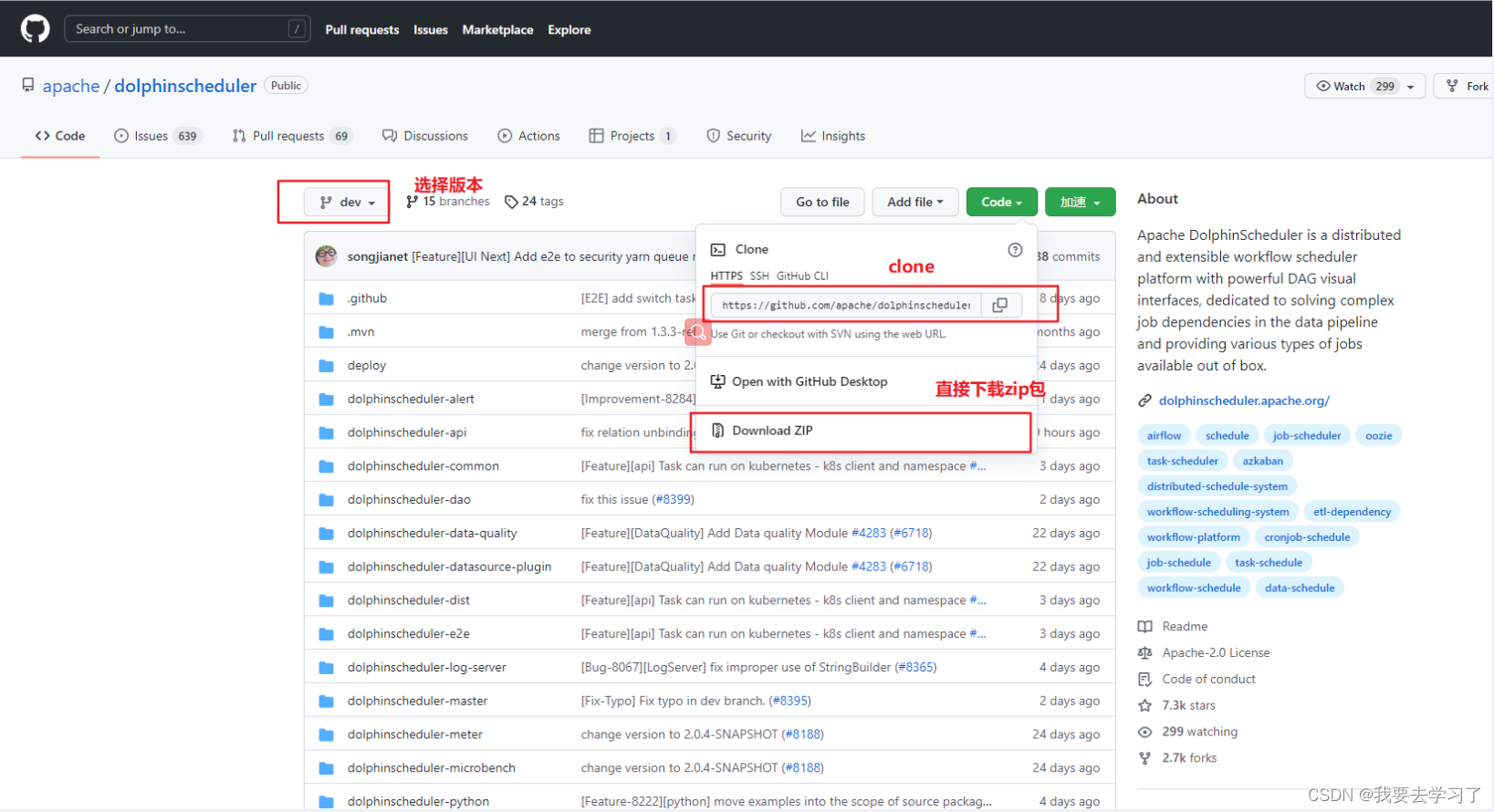Click the Fork button
Image resolution: width=1494 pixels, height=812 pixels.
1466,86
